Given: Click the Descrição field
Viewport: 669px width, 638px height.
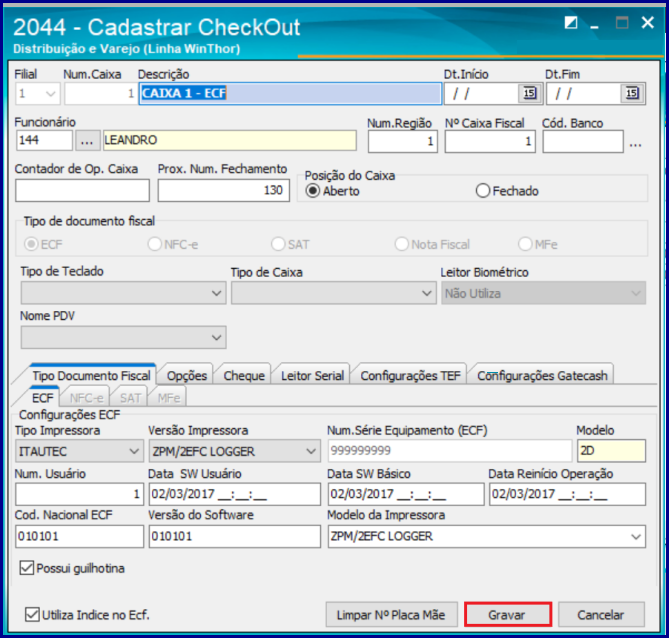Looking at the screenshot, I should tap(290, 93).
